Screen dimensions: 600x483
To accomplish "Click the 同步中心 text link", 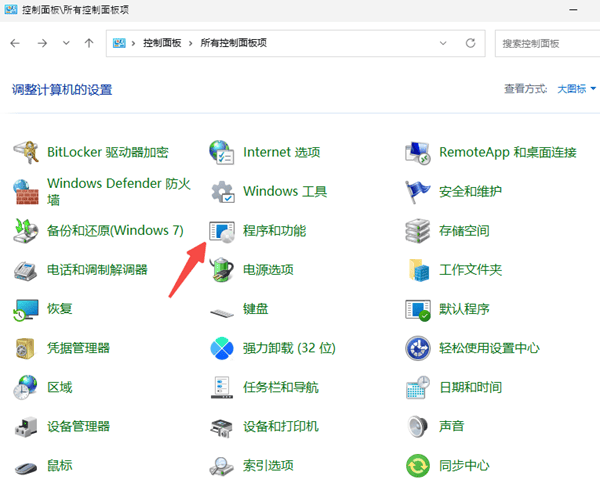I will point(464,466).
